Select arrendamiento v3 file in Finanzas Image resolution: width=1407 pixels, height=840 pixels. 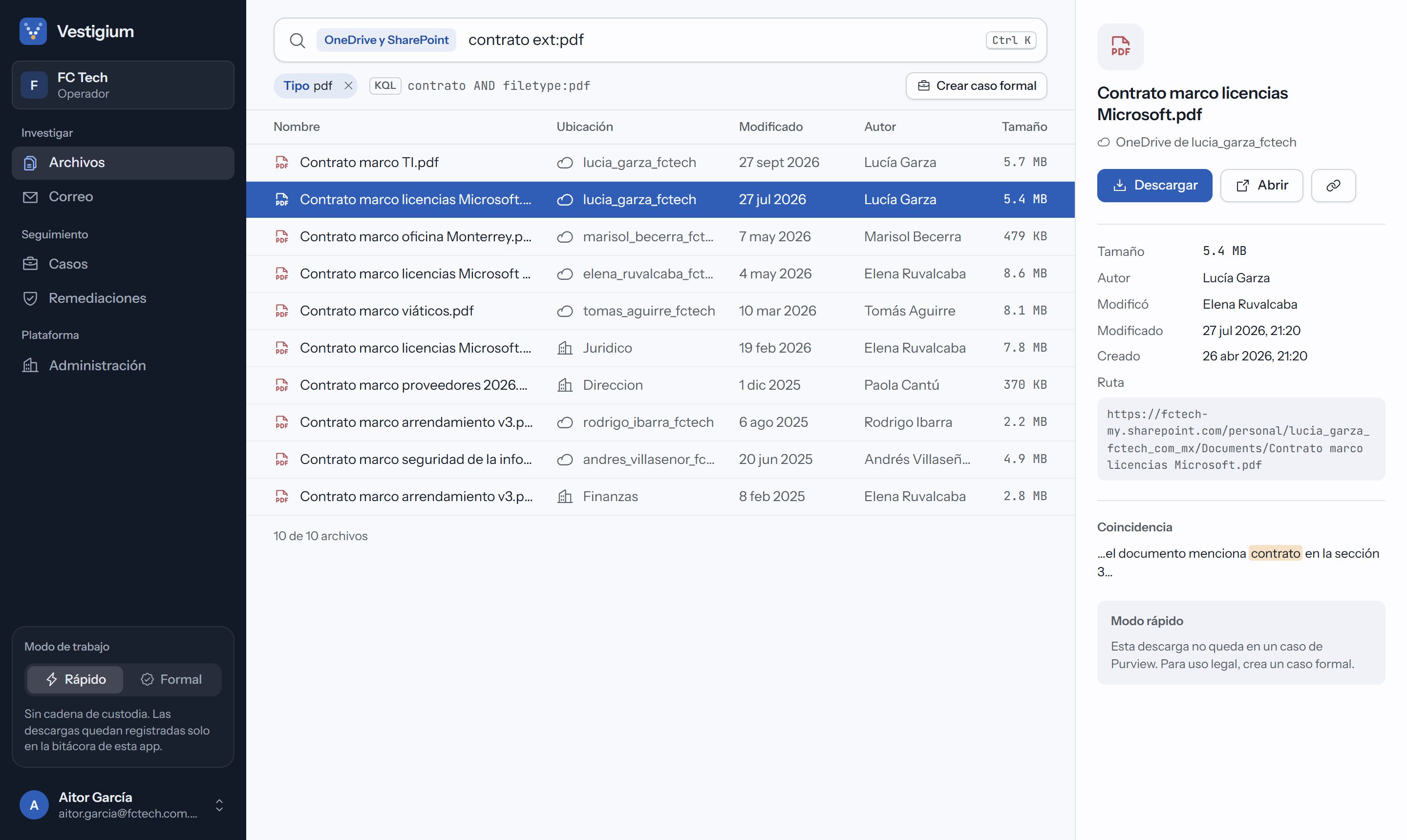pyautogui.click(x=660, y=496)
